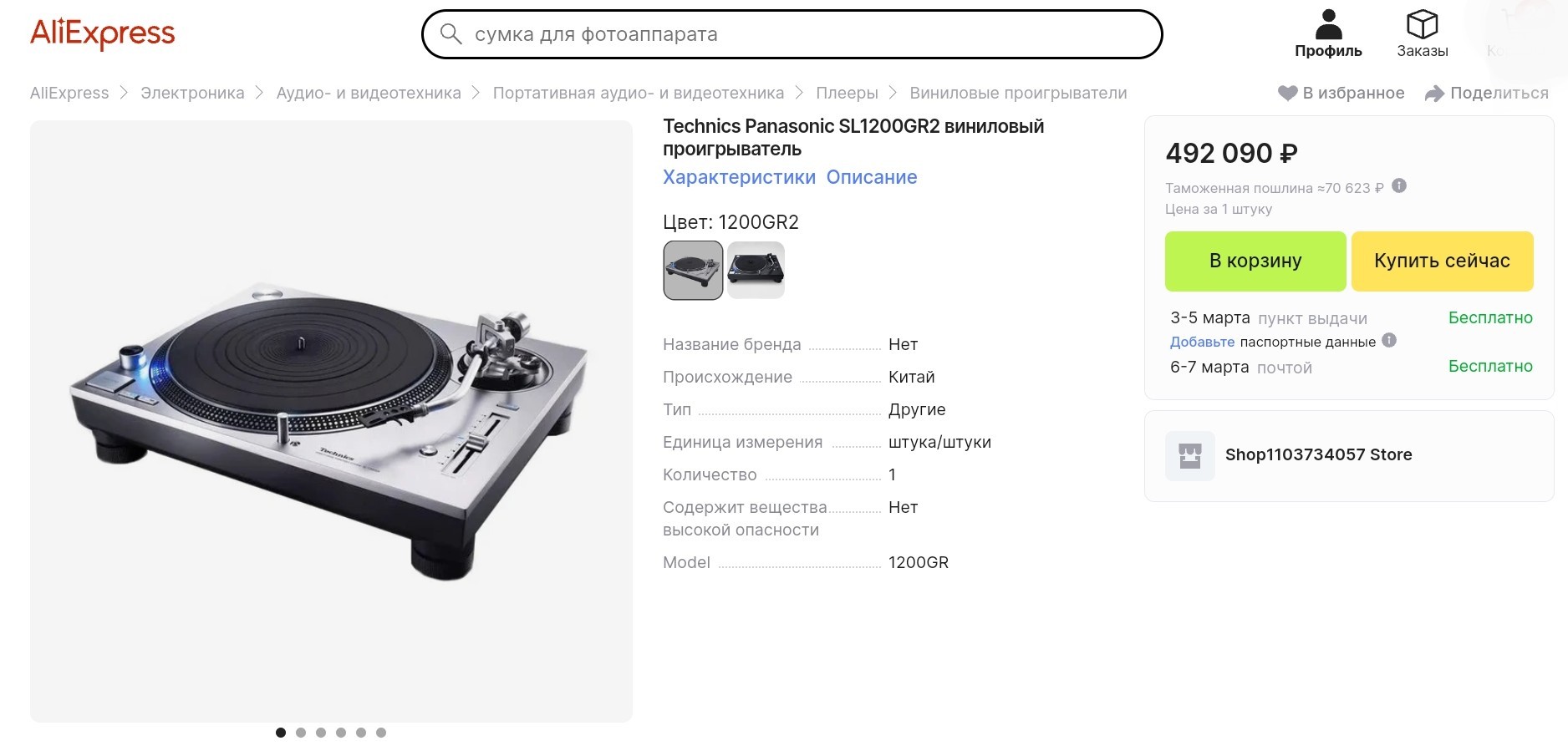Image resolution: width=1568 pixels, height=756 pixels.
Task: Open the Характеристики tab link
Action: pos(739,177)
